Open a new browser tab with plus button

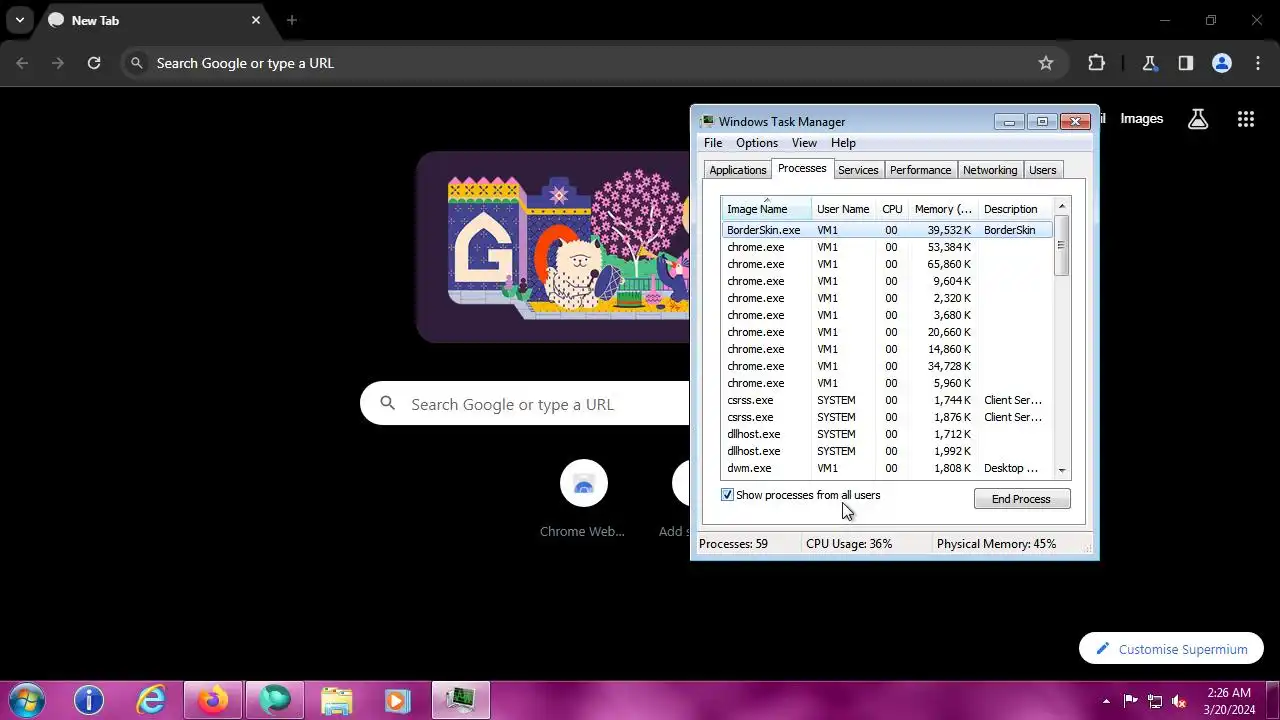pos(292,20)
